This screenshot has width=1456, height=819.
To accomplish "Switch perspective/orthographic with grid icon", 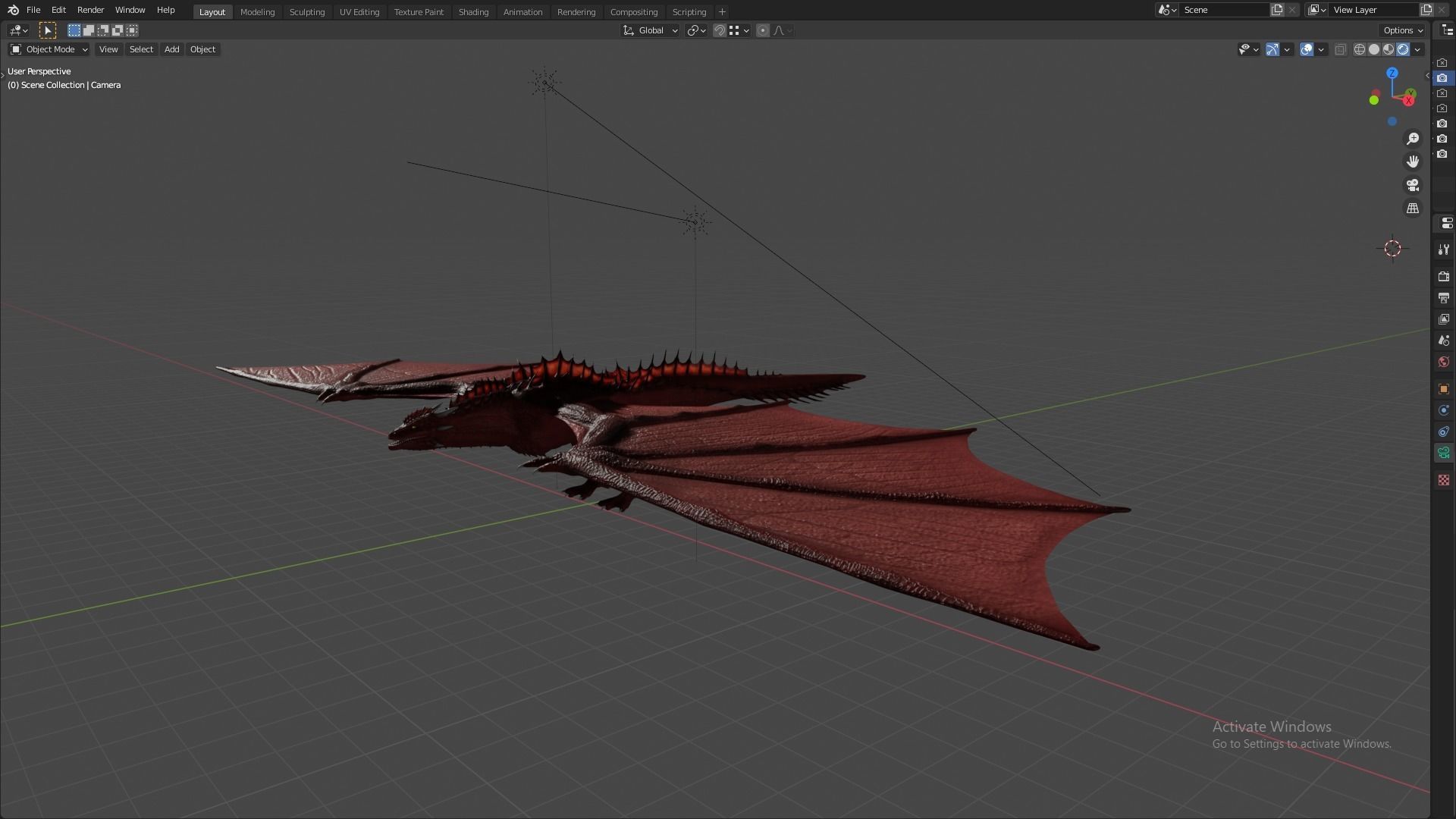I will click(x=1413, y=208).
